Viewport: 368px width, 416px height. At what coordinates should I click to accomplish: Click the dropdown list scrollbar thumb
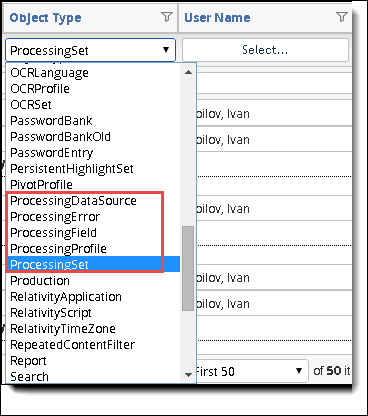click(x=188, y=269)
